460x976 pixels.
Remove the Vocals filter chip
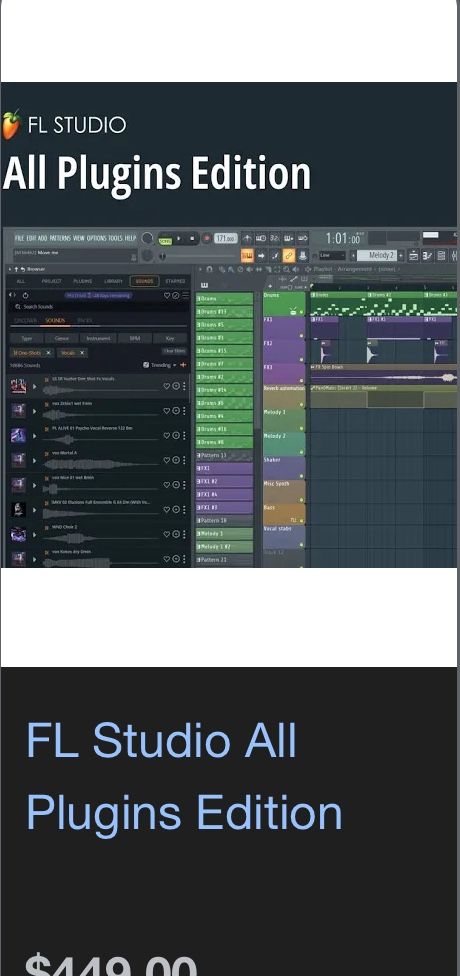[x=82, y=353]
